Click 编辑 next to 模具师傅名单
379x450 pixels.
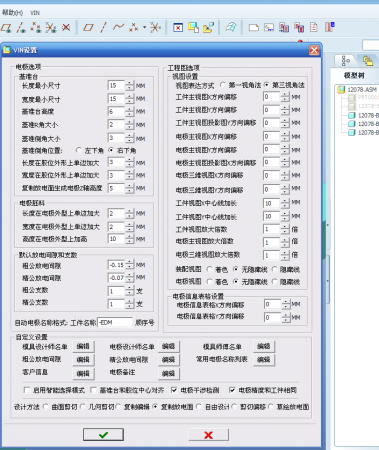pyautogui.click(x=264, y=346)
